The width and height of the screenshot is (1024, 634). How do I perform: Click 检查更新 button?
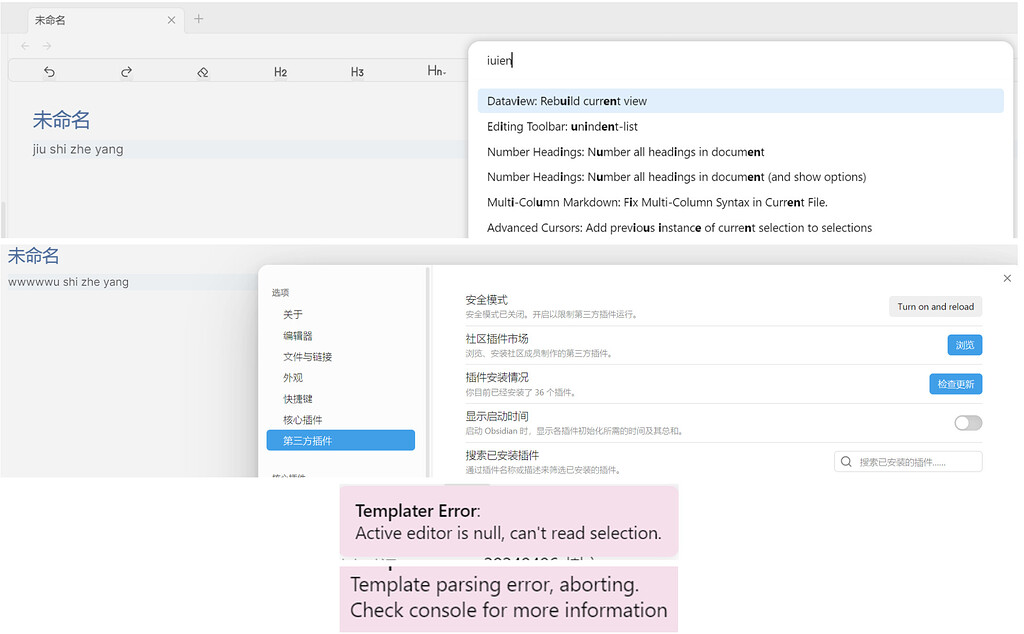click(x=955, y=384)
